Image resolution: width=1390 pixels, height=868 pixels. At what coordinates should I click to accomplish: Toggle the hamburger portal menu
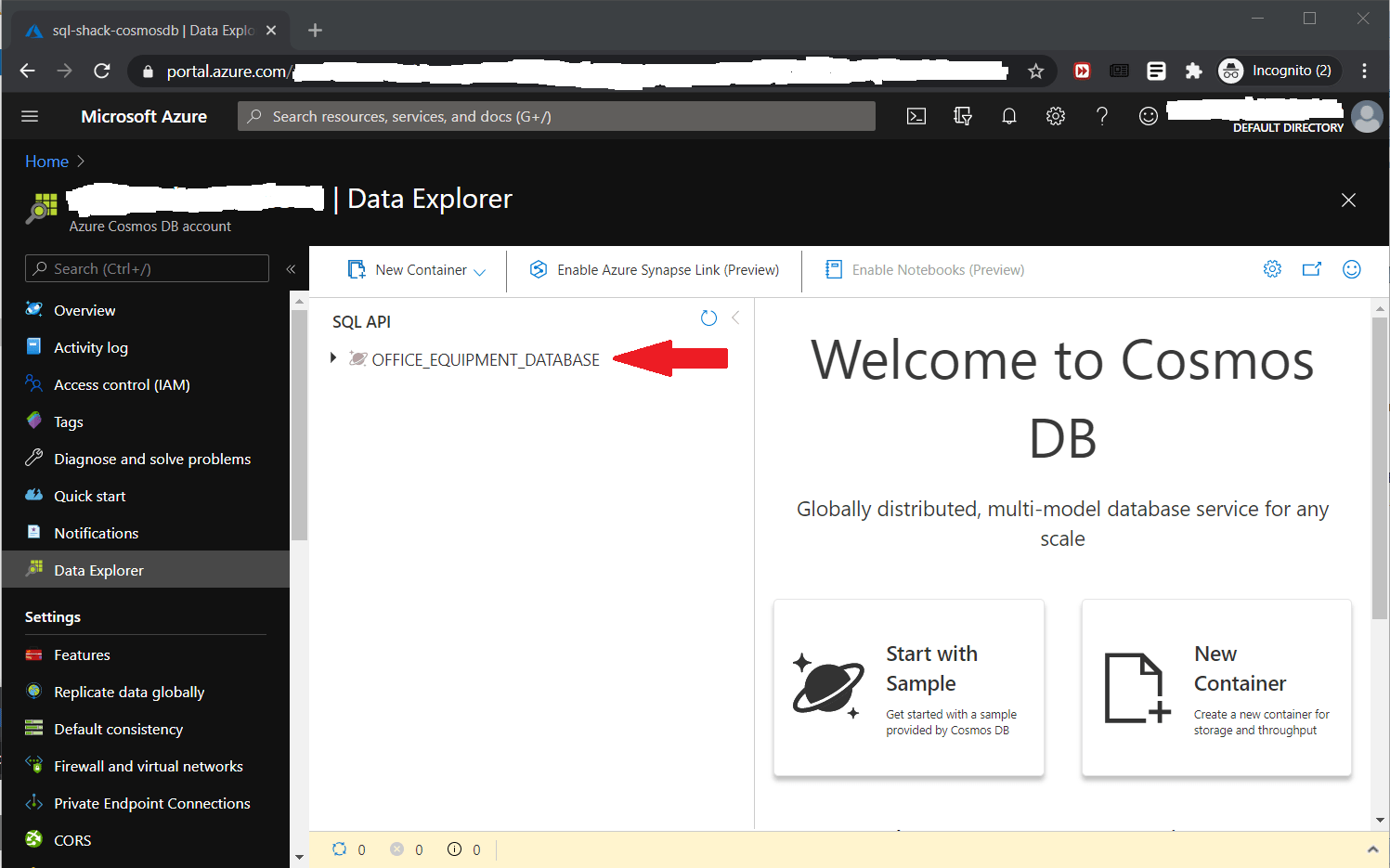(30, 116)
